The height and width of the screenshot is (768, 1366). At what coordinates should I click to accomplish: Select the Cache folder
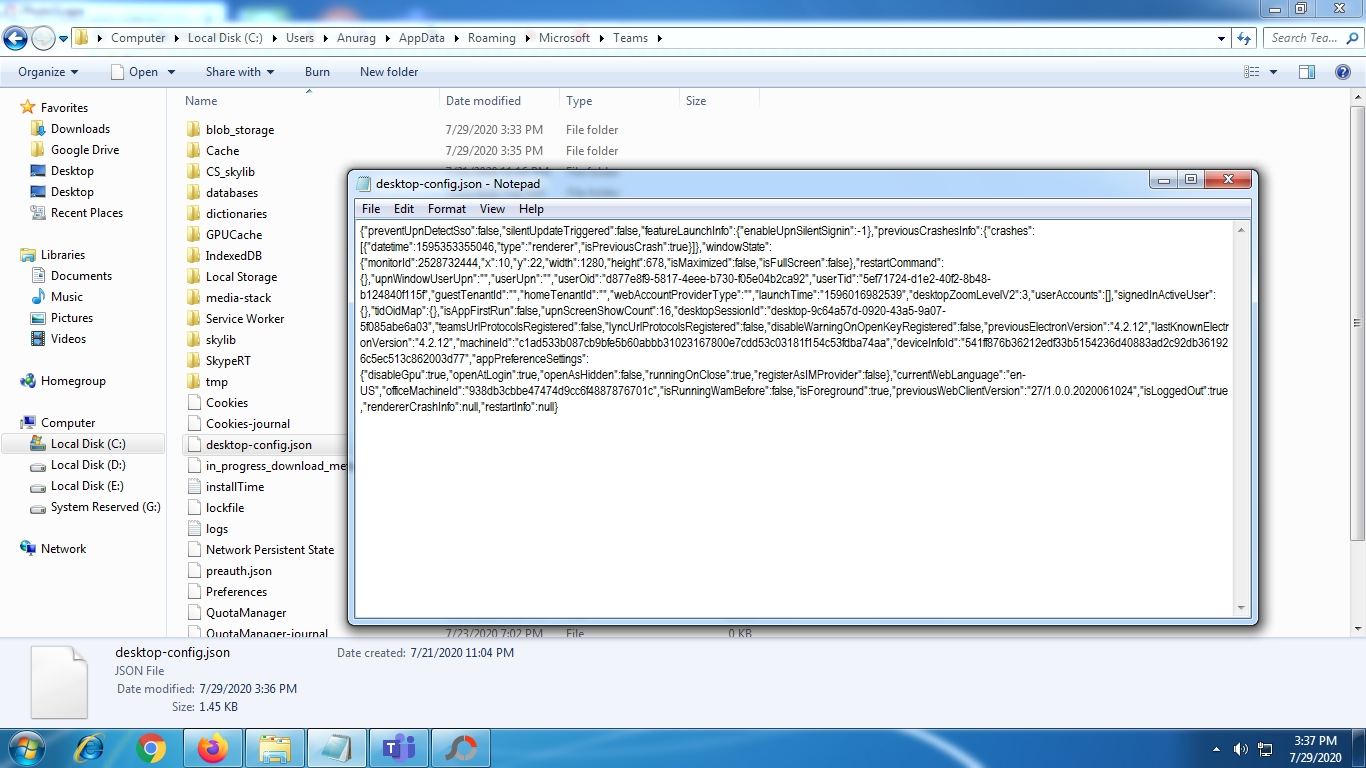pos(222,151)
